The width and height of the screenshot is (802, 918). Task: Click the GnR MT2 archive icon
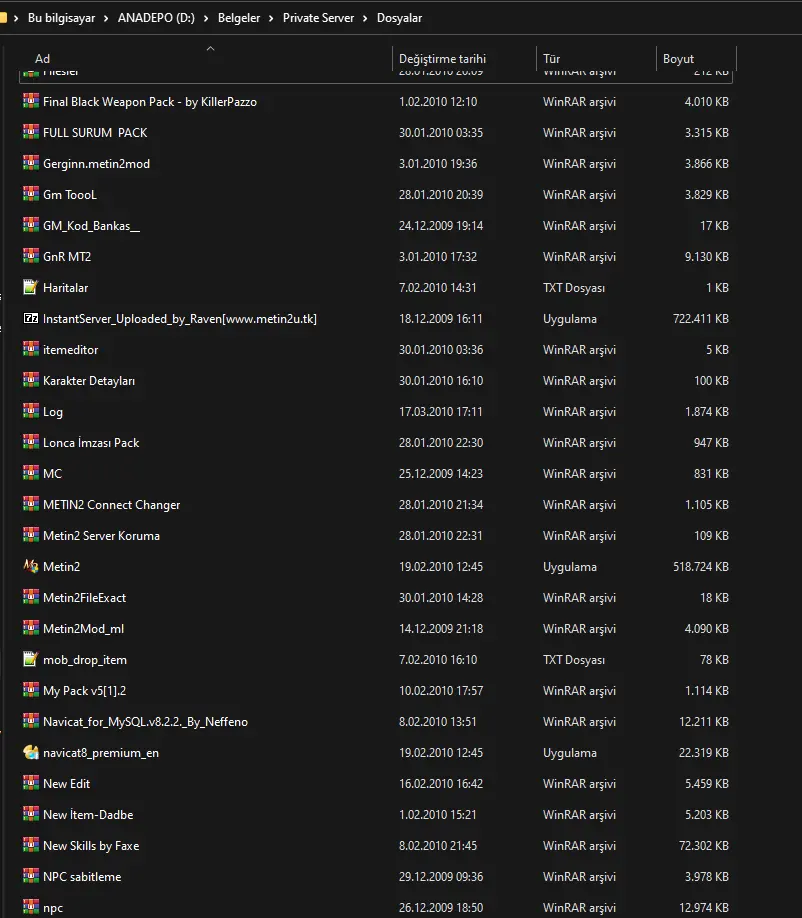click(31, 256)
